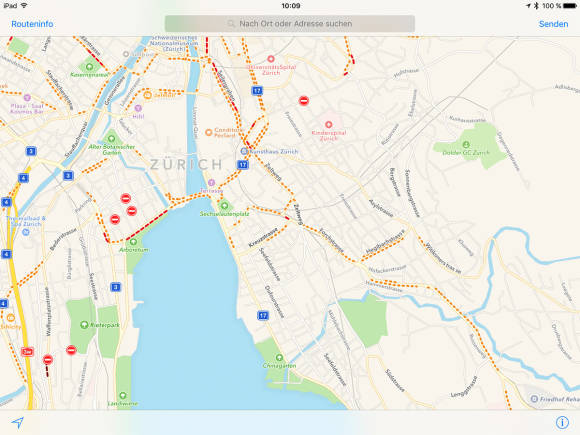Tap the UniversitätsSpital Zürich hospital marker

point(271,59)
